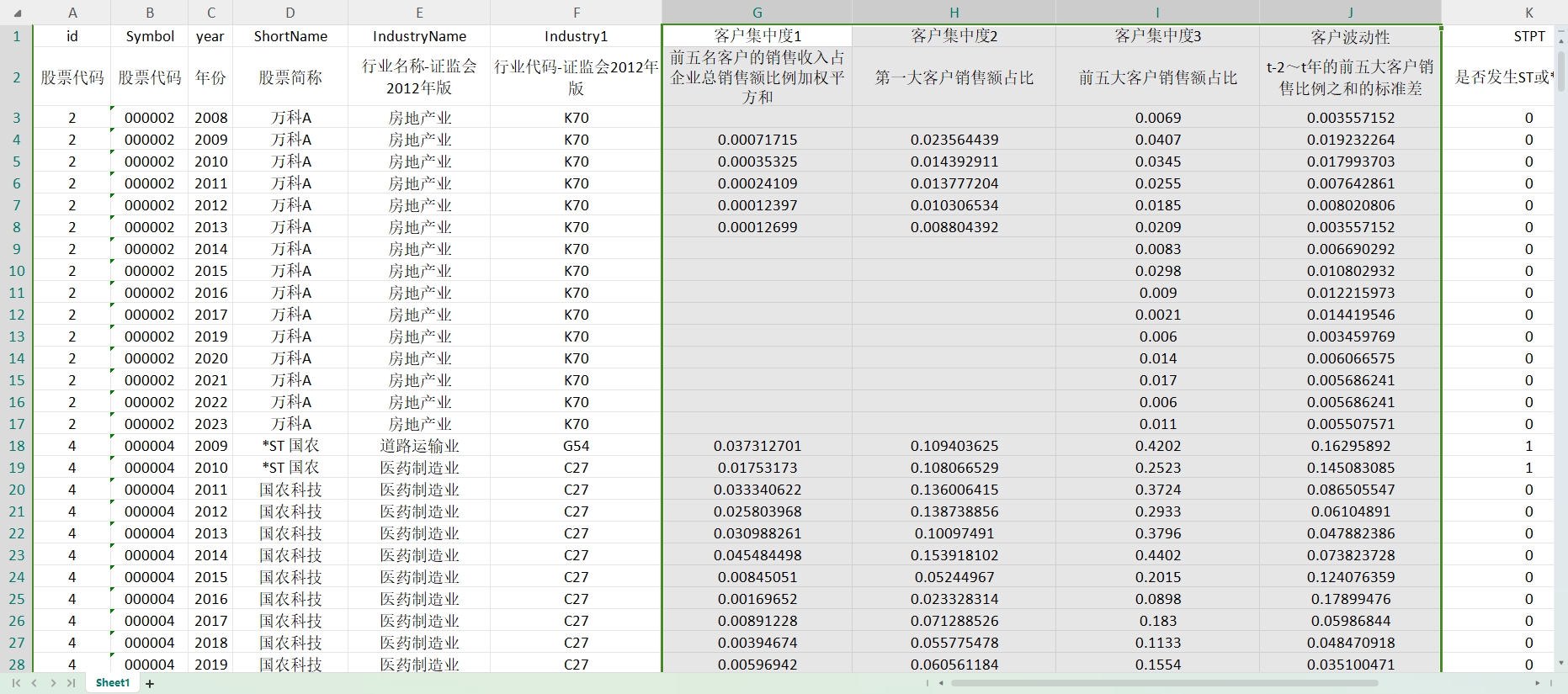
Task: Go to previous sheet with arrow
Action: (x=35, y=683)
